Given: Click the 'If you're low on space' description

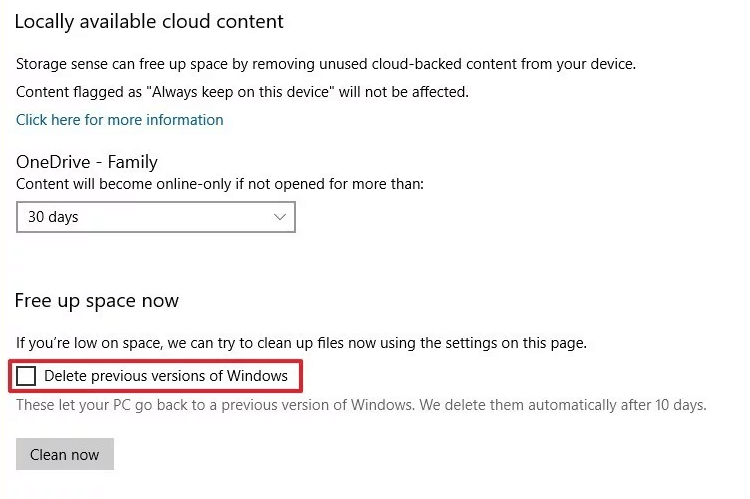Looking at the screenshot, I should [x=301, y=343].
